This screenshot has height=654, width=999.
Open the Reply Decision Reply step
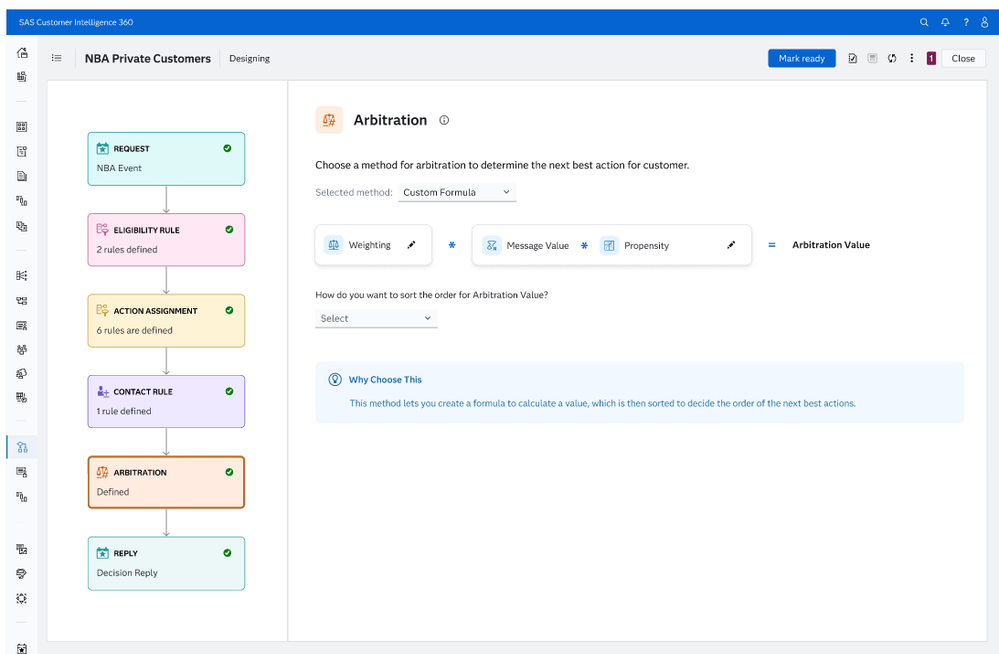click(x=166, y=563)
